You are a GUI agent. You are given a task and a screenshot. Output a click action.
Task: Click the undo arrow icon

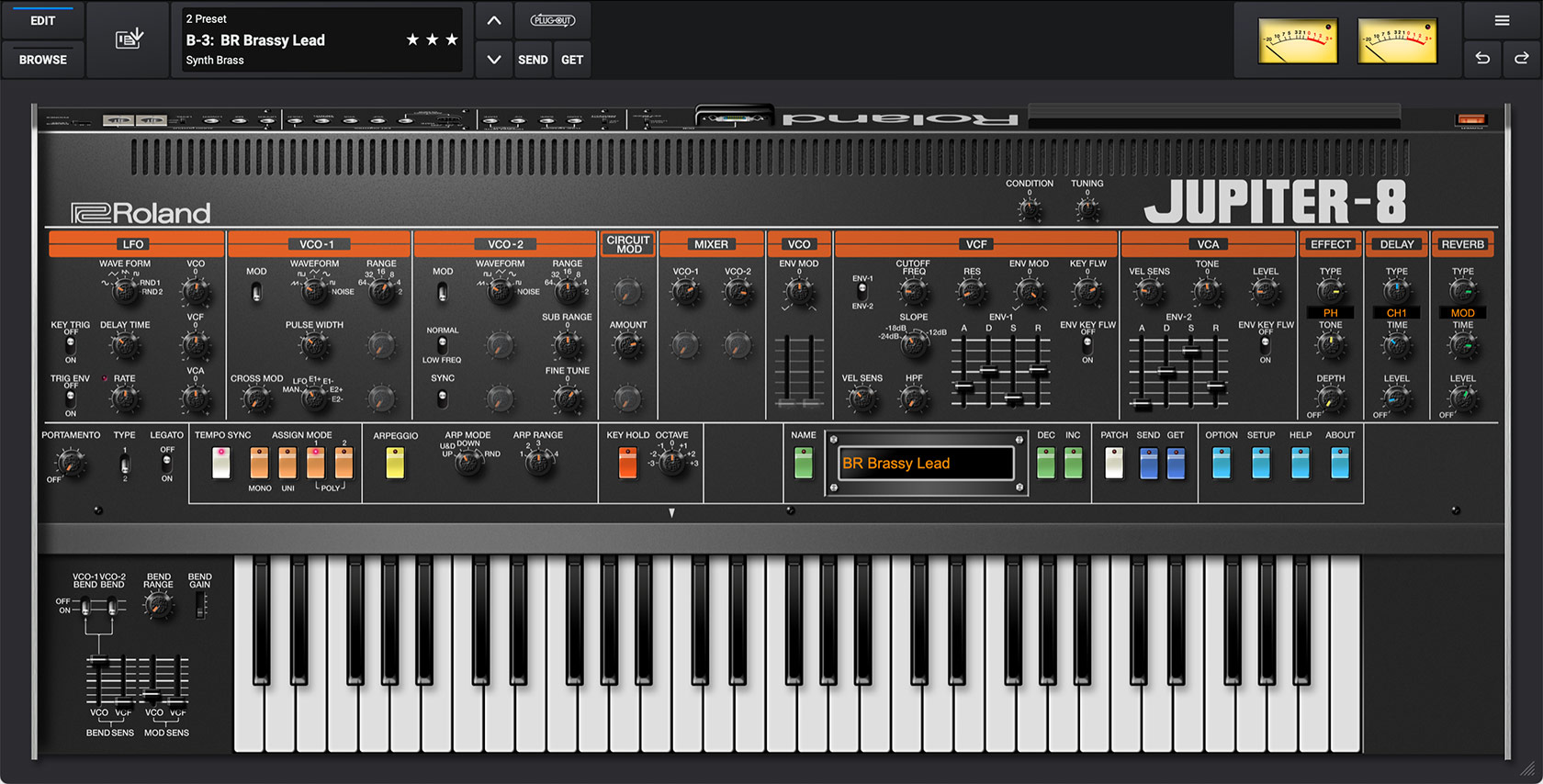pyautogui.click(x=1482, y=59)
